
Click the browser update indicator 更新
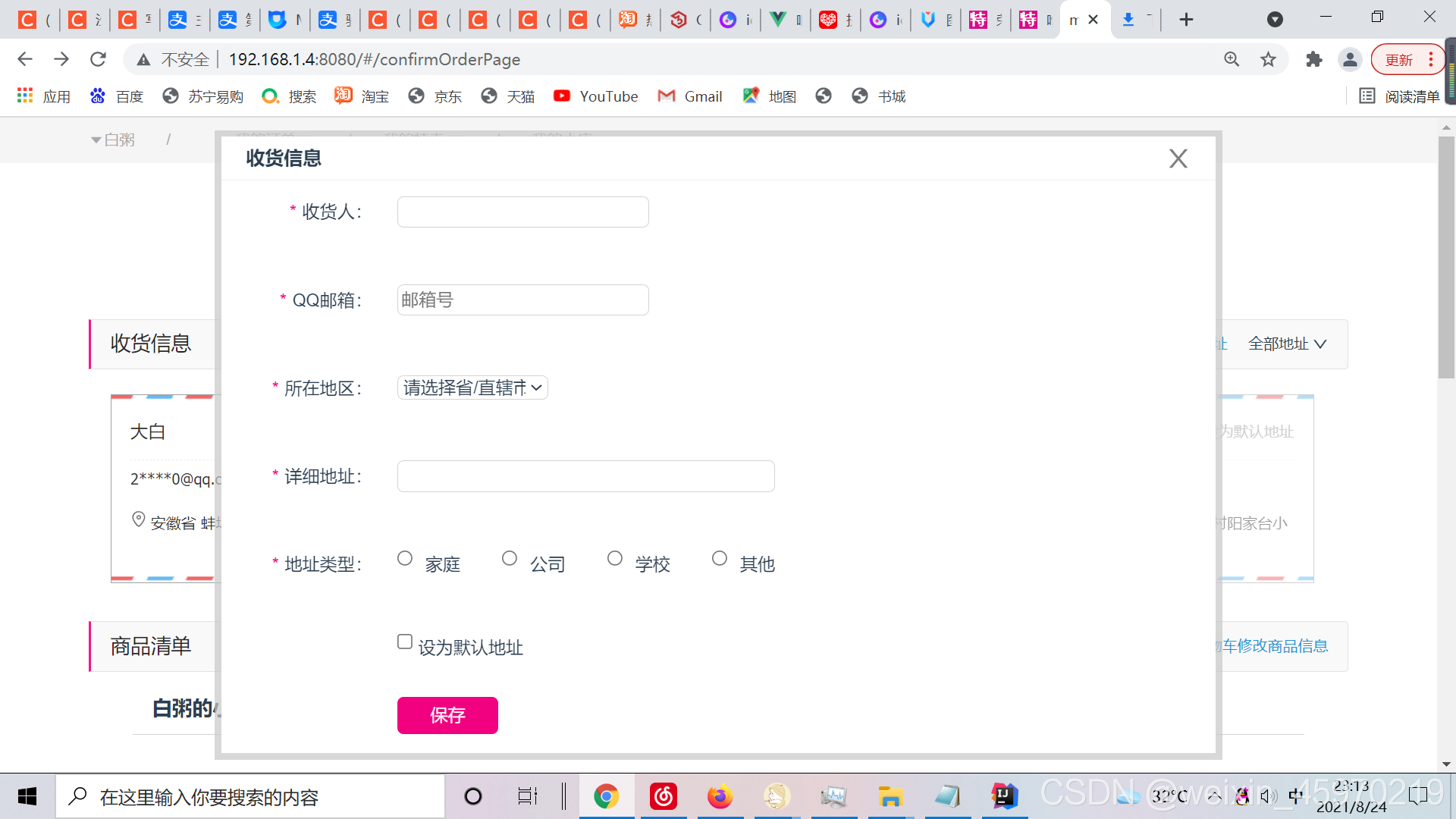(1399, 59)
